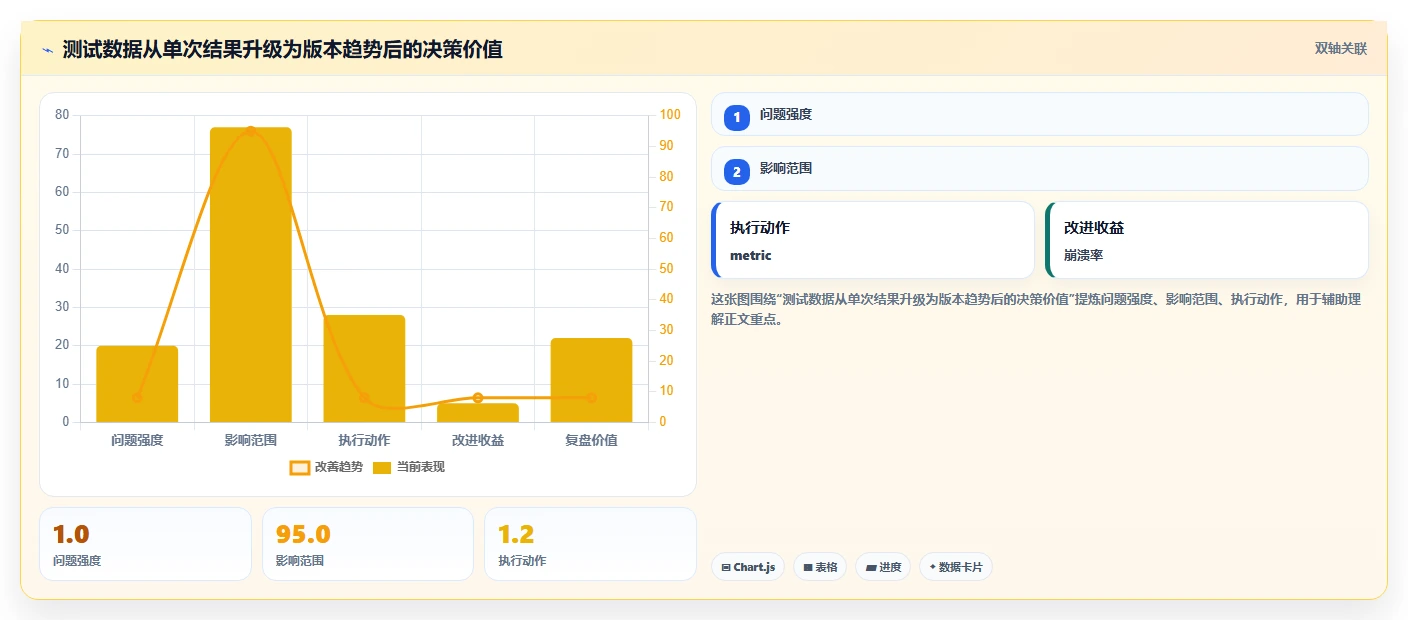This screenshot has height=620, width=1408.
Task: Click the 数据卡片 tag
Action: point(956,567)
